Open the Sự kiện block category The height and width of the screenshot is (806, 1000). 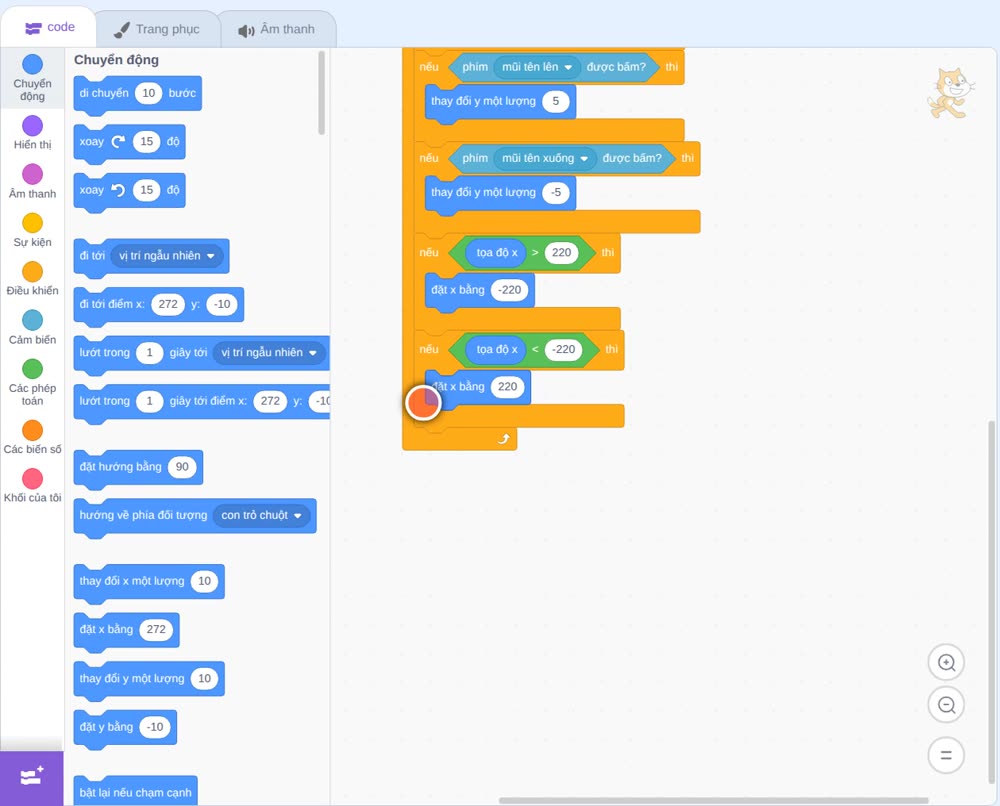pyautogui.click(x=33, y=230)
